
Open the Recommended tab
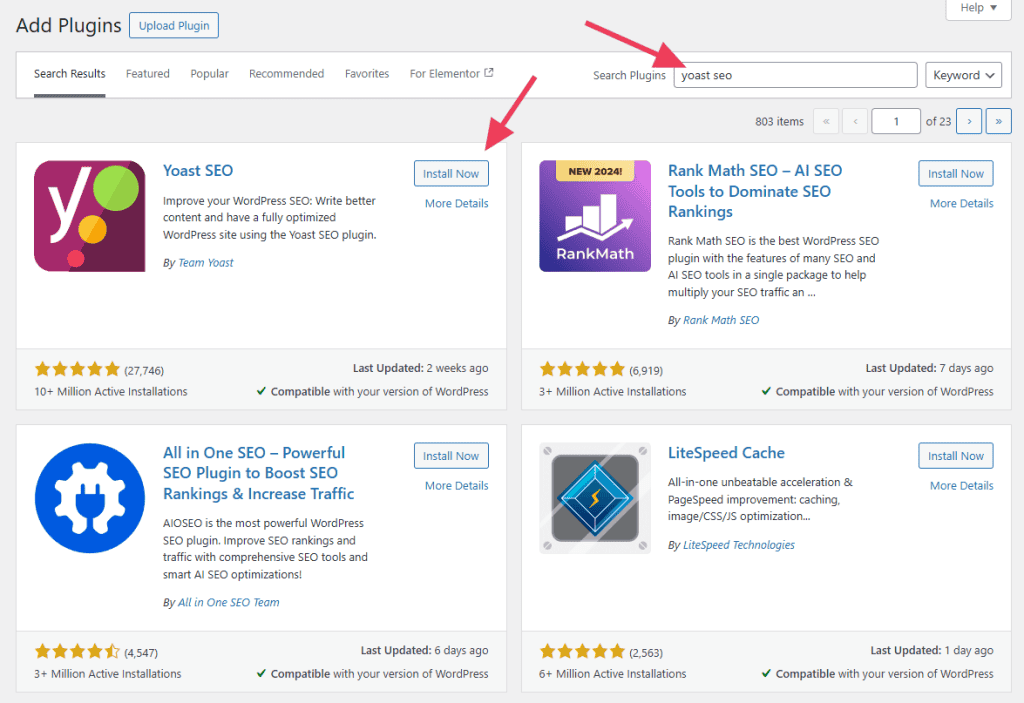pos(287,74)
